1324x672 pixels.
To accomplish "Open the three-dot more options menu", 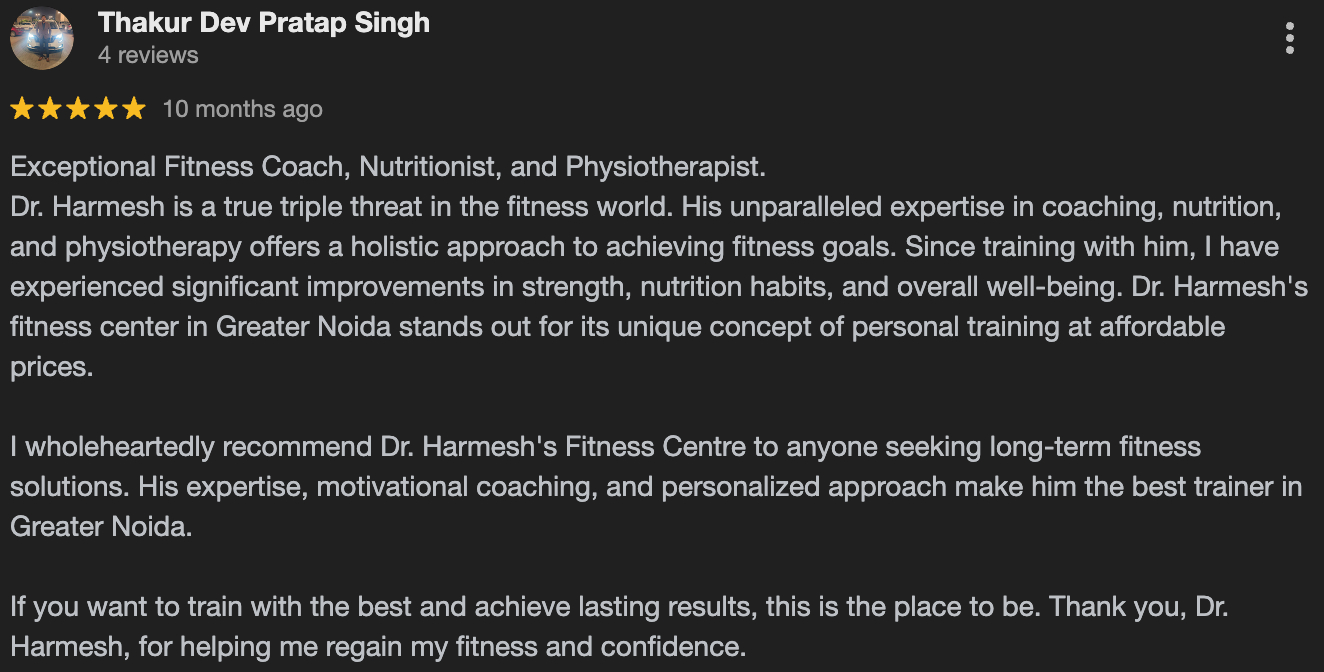I will pyautogui.click(x=1290, y=38).
